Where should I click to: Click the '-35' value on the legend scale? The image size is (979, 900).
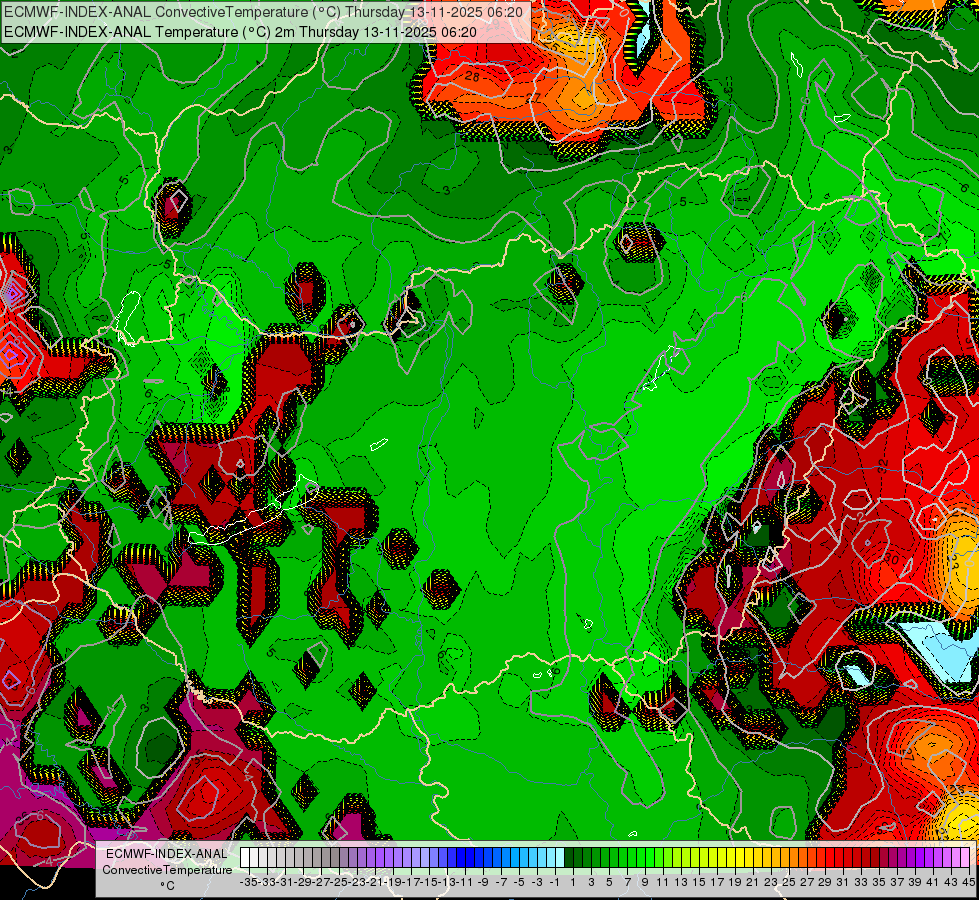[249, 883]
